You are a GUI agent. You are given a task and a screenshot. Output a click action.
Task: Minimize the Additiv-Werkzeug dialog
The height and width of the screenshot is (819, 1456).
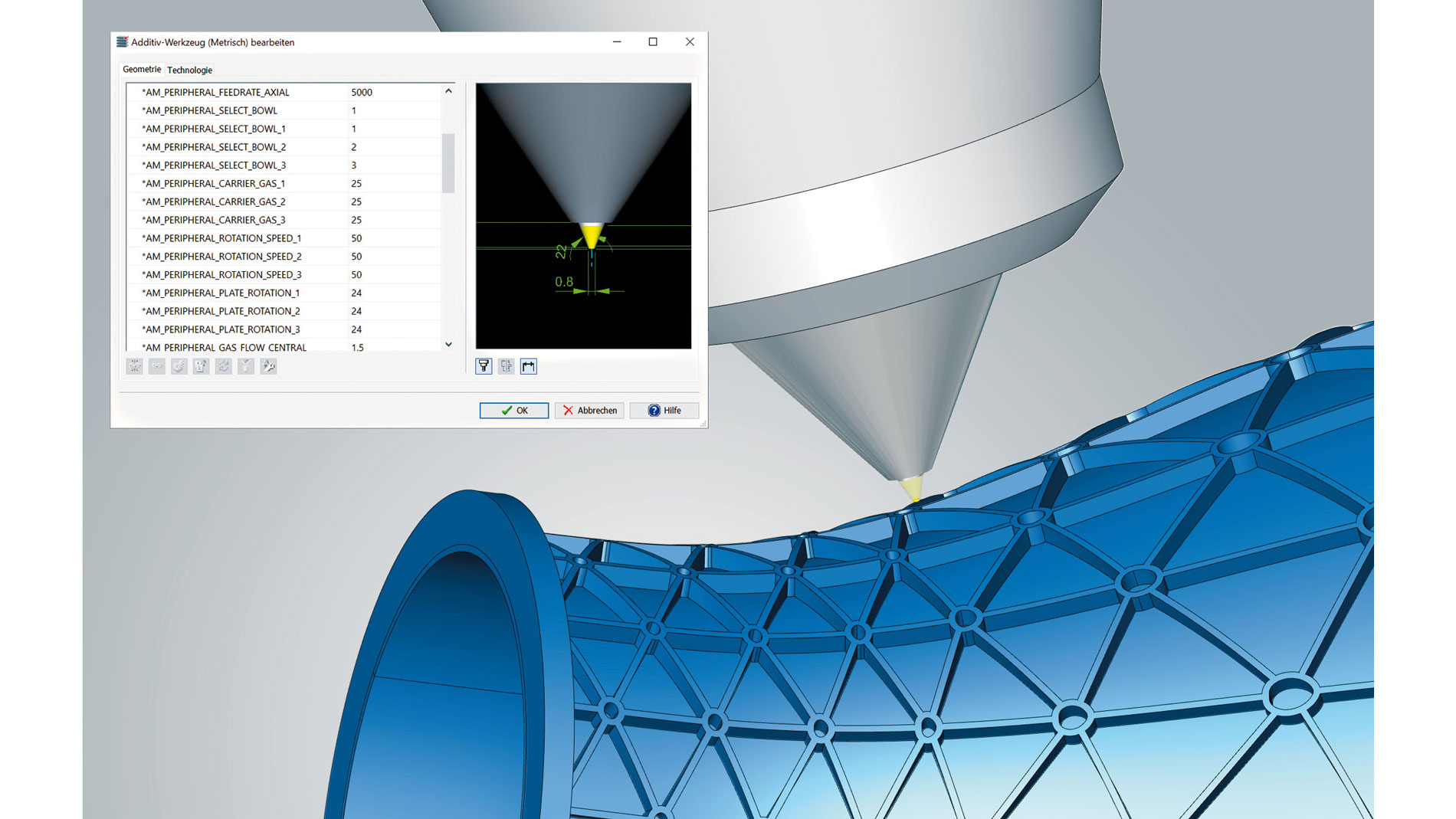[617, 42]
